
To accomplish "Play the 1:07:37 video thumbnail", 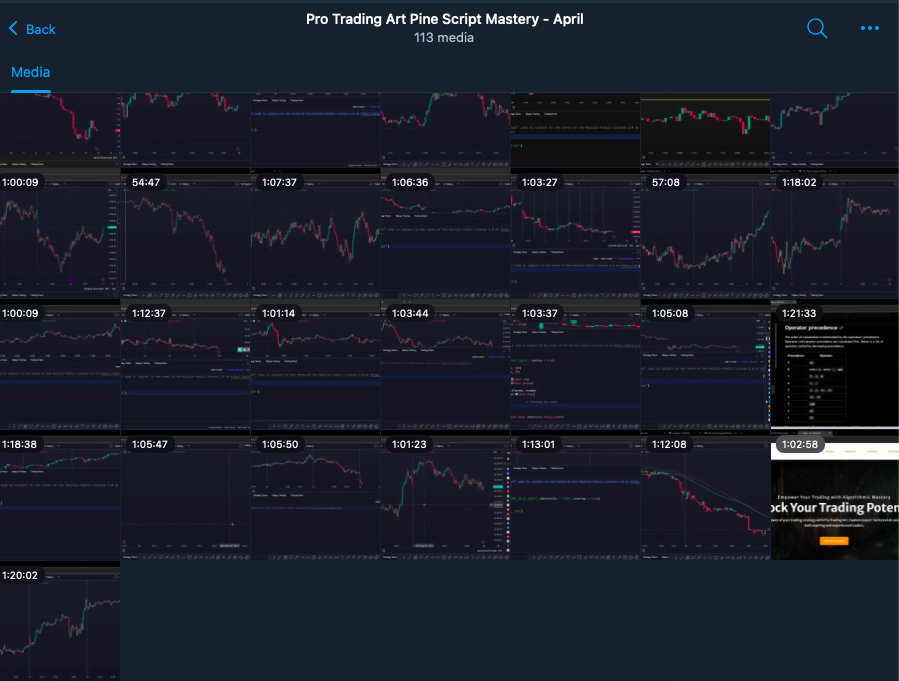I will pyautogui.click(x=315, y=236).
